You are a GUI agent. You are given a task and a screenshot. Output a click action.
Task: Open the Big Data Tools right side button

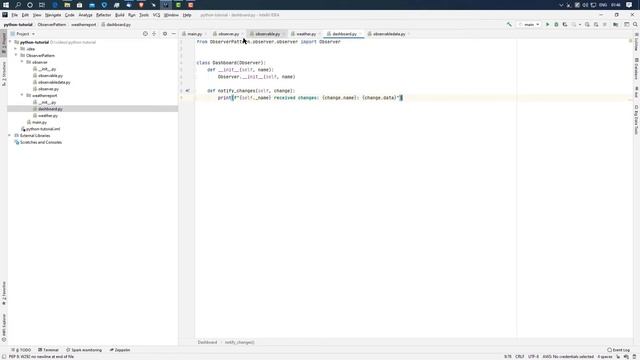pos(636,120)
